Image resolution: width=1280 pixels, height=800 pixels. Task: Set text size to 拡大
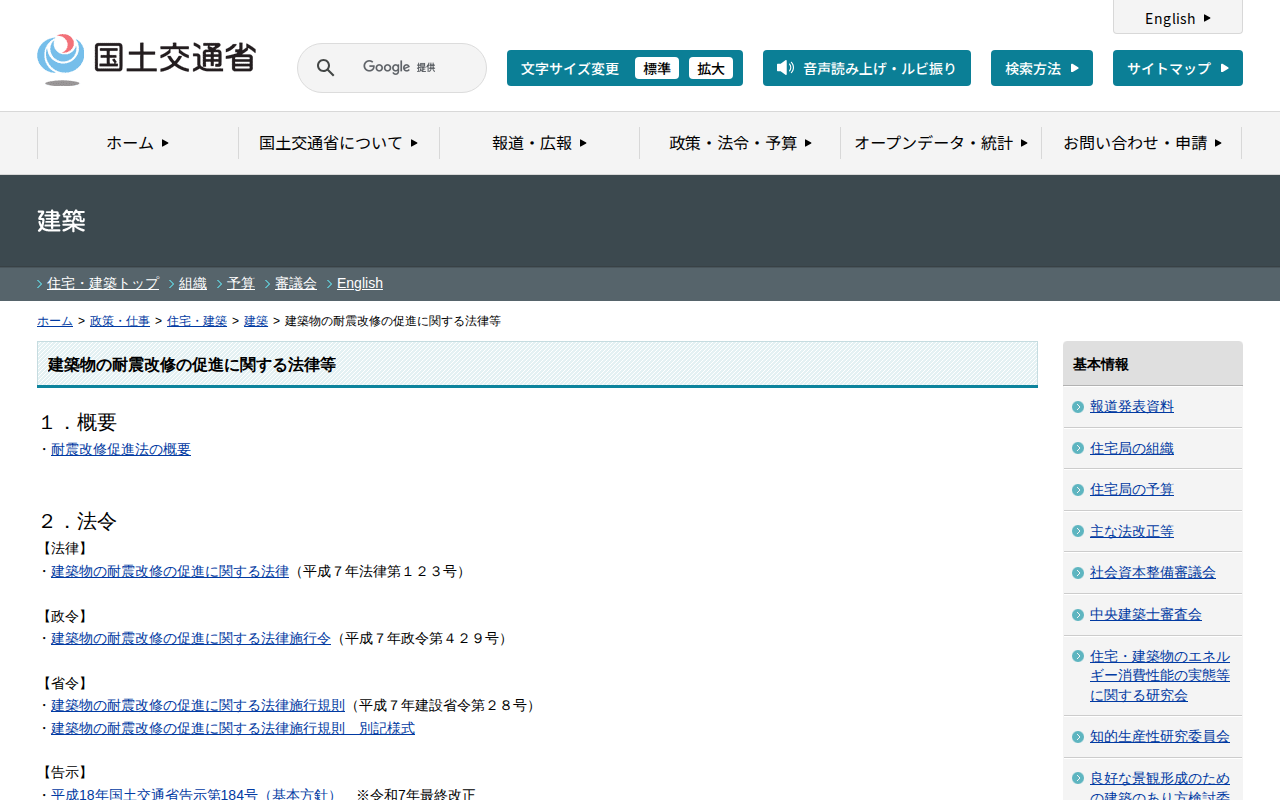[x=711, y=68]
